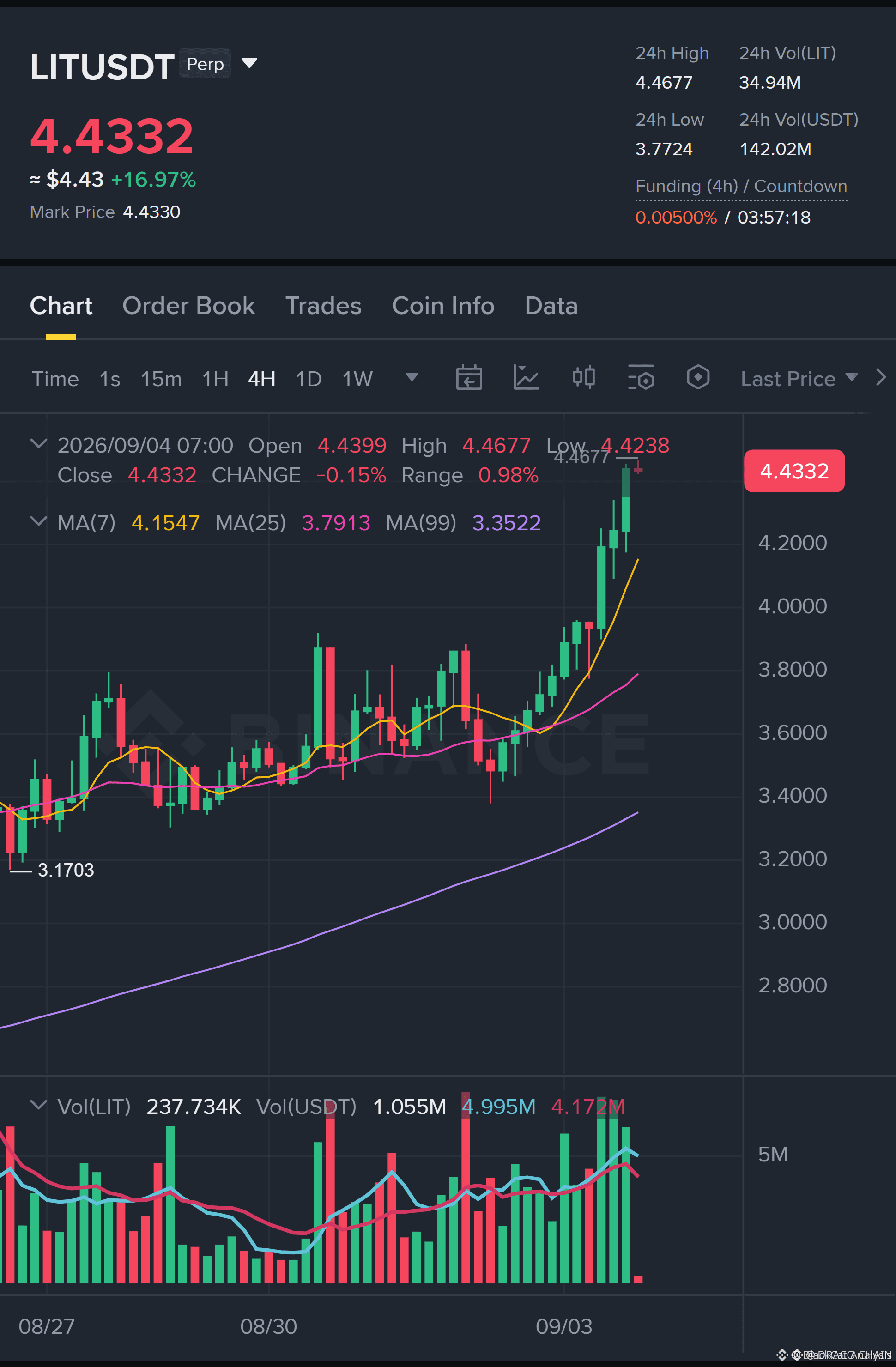This screenshot has width=896, height=1367.
Task: Switch to the 1W interval
Action: coord(357,379)
